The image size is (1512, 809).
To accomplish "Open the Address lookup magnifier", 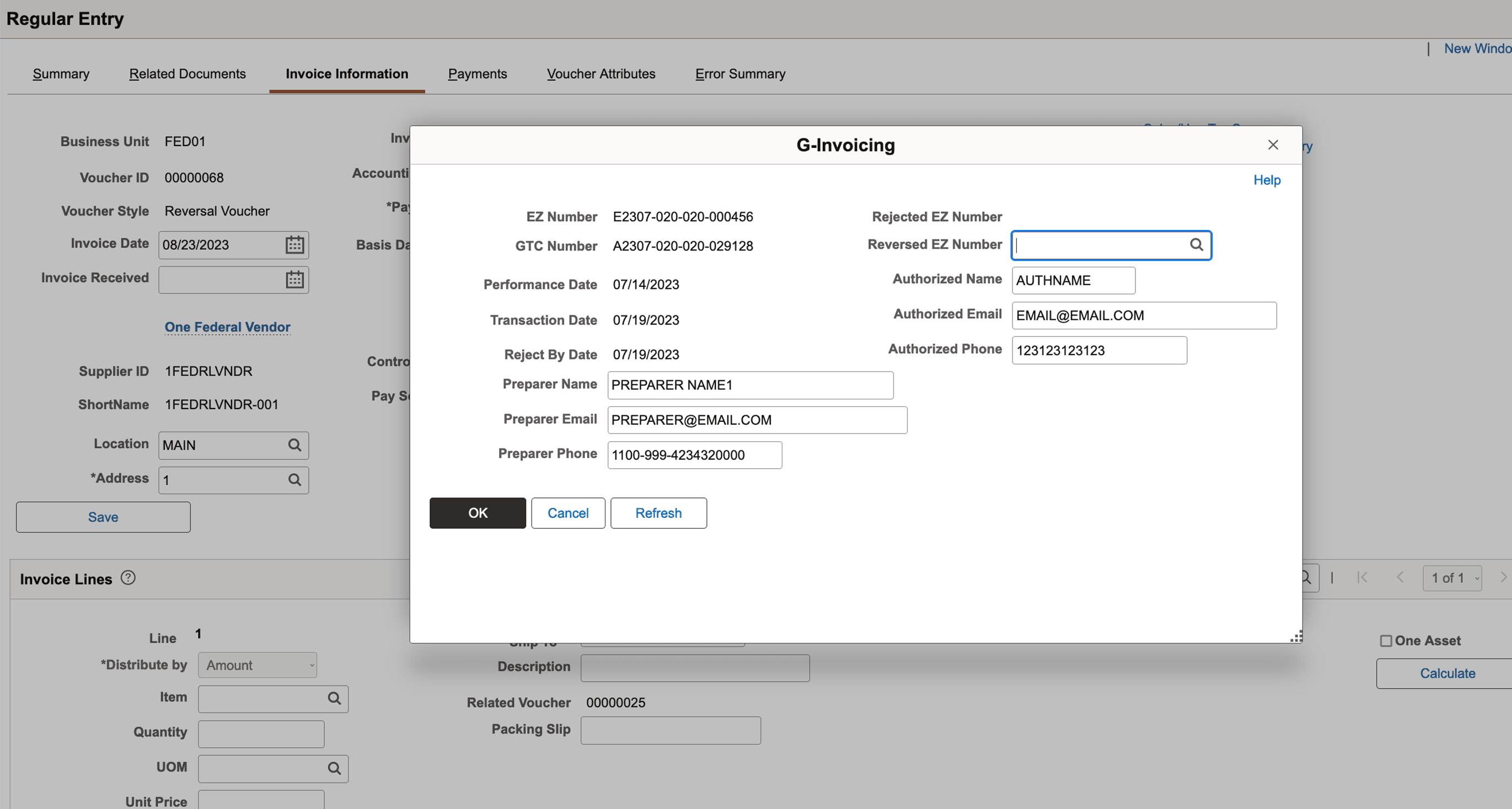I will point(294,480).
